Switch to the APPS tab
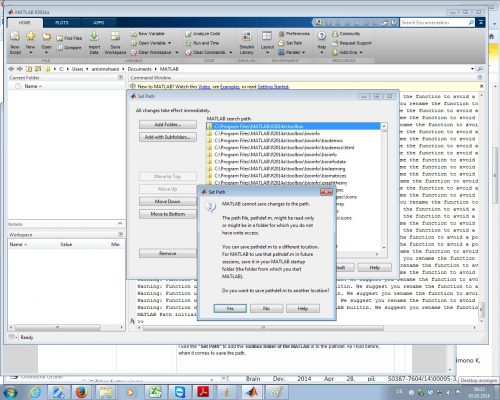 [99, 23]
